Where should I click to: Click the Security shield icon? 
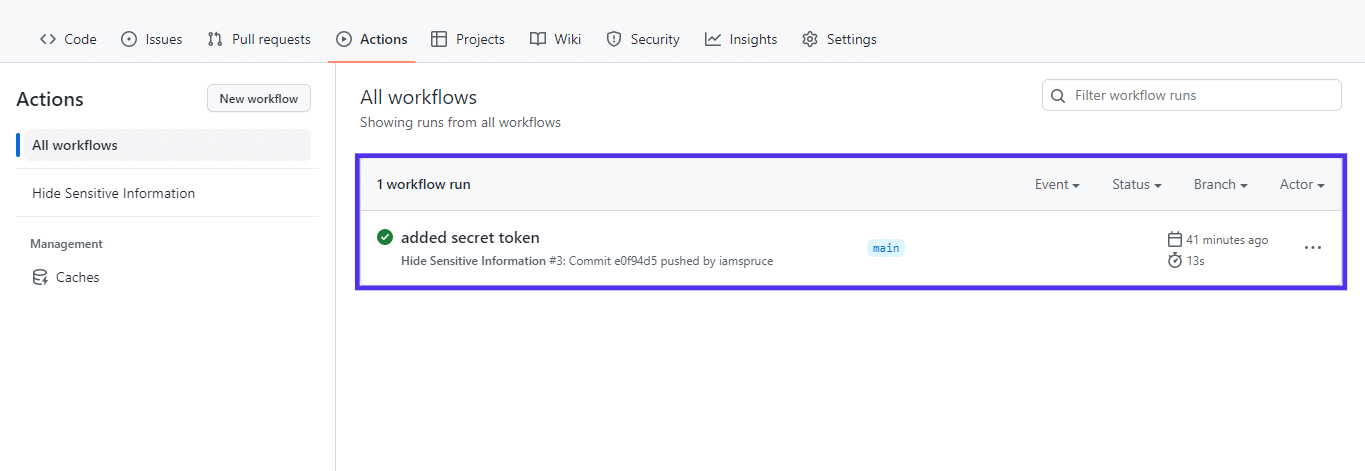pyautogui.click(x=614, y=40)
